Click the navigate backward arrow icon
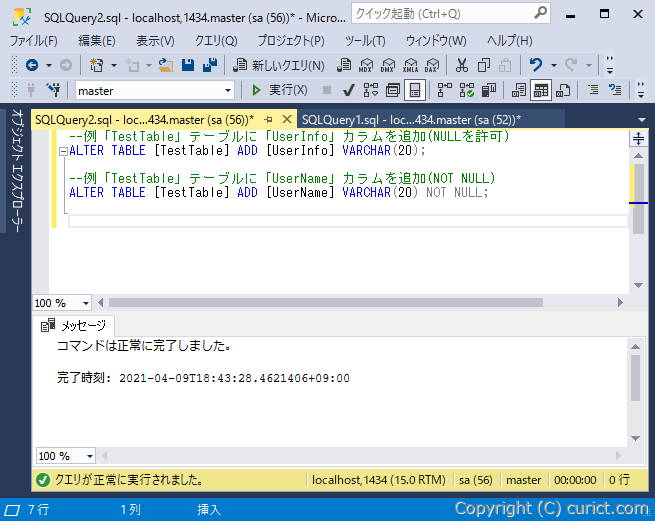The image size is (655, 521). pyautogui.click(x=32, y=65)
